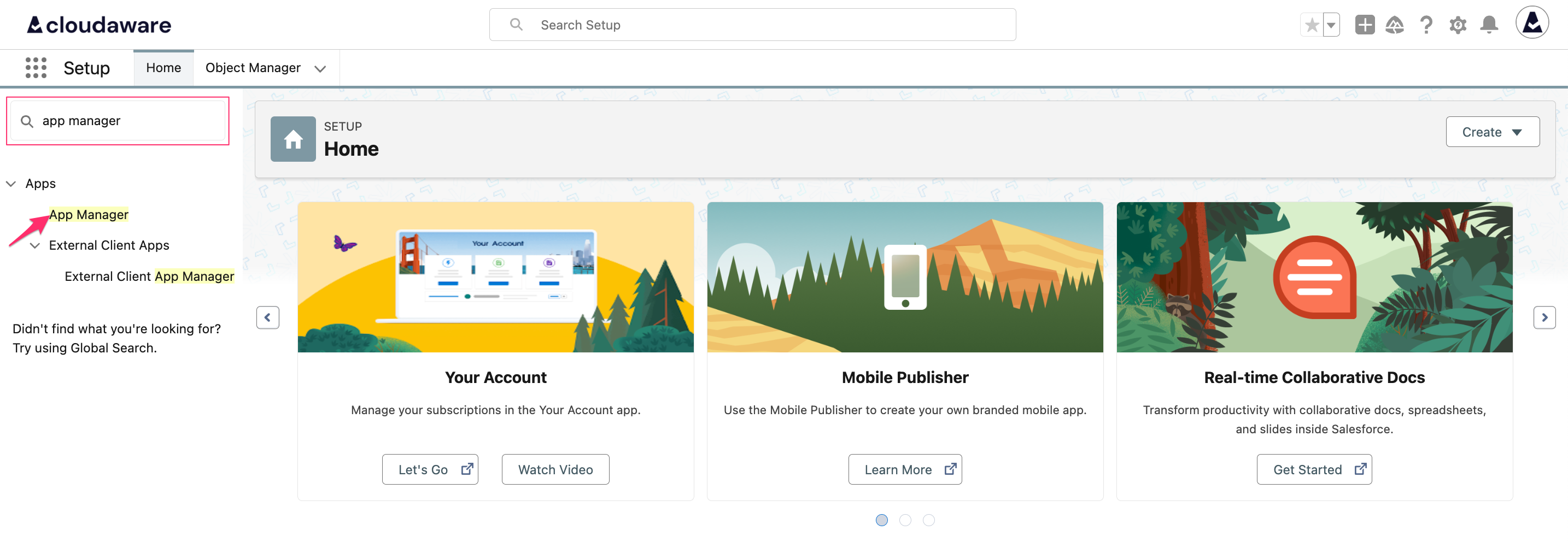Click the External Client Apps label
Screen dimensions: 1568x542
click(x=109, y=245)
